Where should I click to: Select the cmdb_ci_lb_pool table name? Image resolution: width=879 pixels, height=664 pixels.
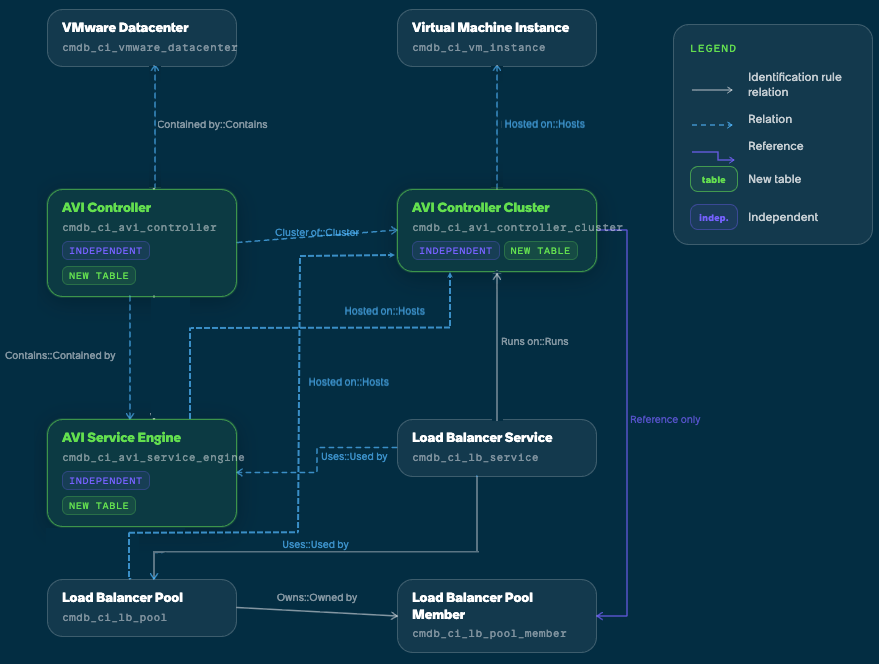point(114,617)
